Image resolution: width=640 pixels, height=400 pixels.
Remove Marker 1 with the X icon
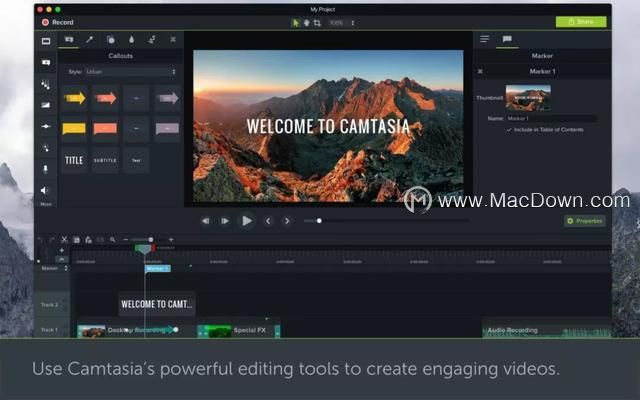480,71
